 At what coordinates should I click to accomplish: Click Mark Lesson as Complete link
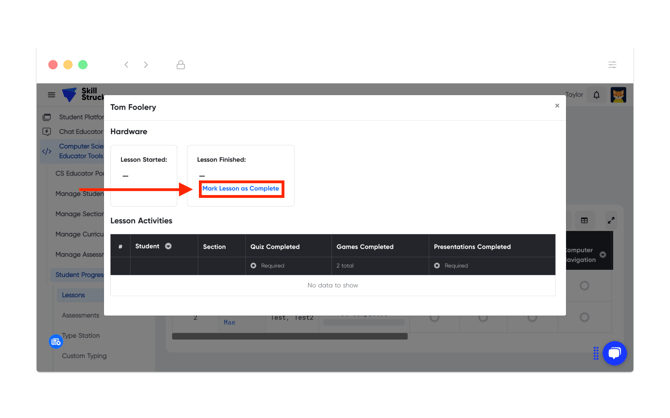click(241, 188)
